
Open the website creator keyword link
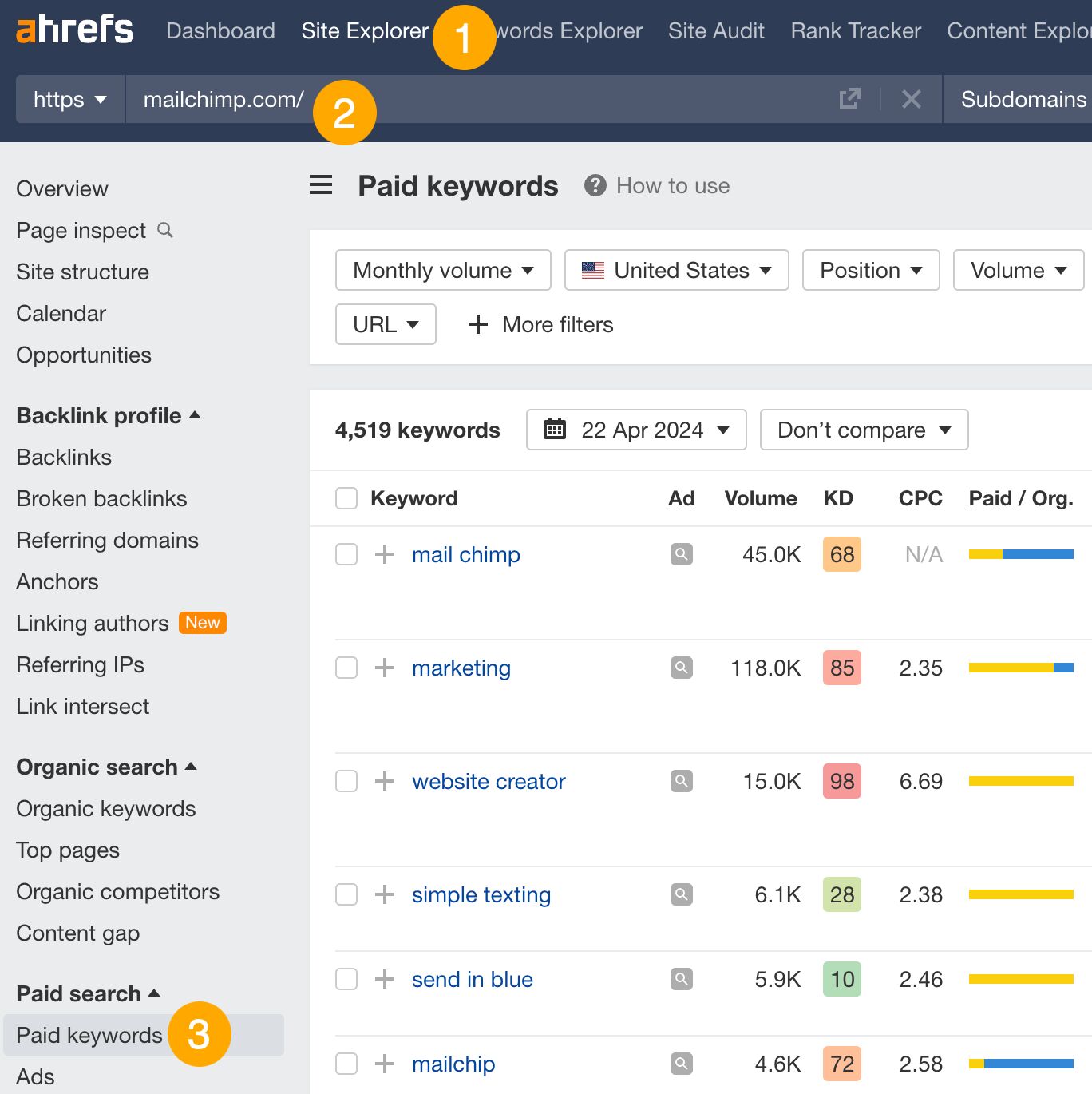489,781
